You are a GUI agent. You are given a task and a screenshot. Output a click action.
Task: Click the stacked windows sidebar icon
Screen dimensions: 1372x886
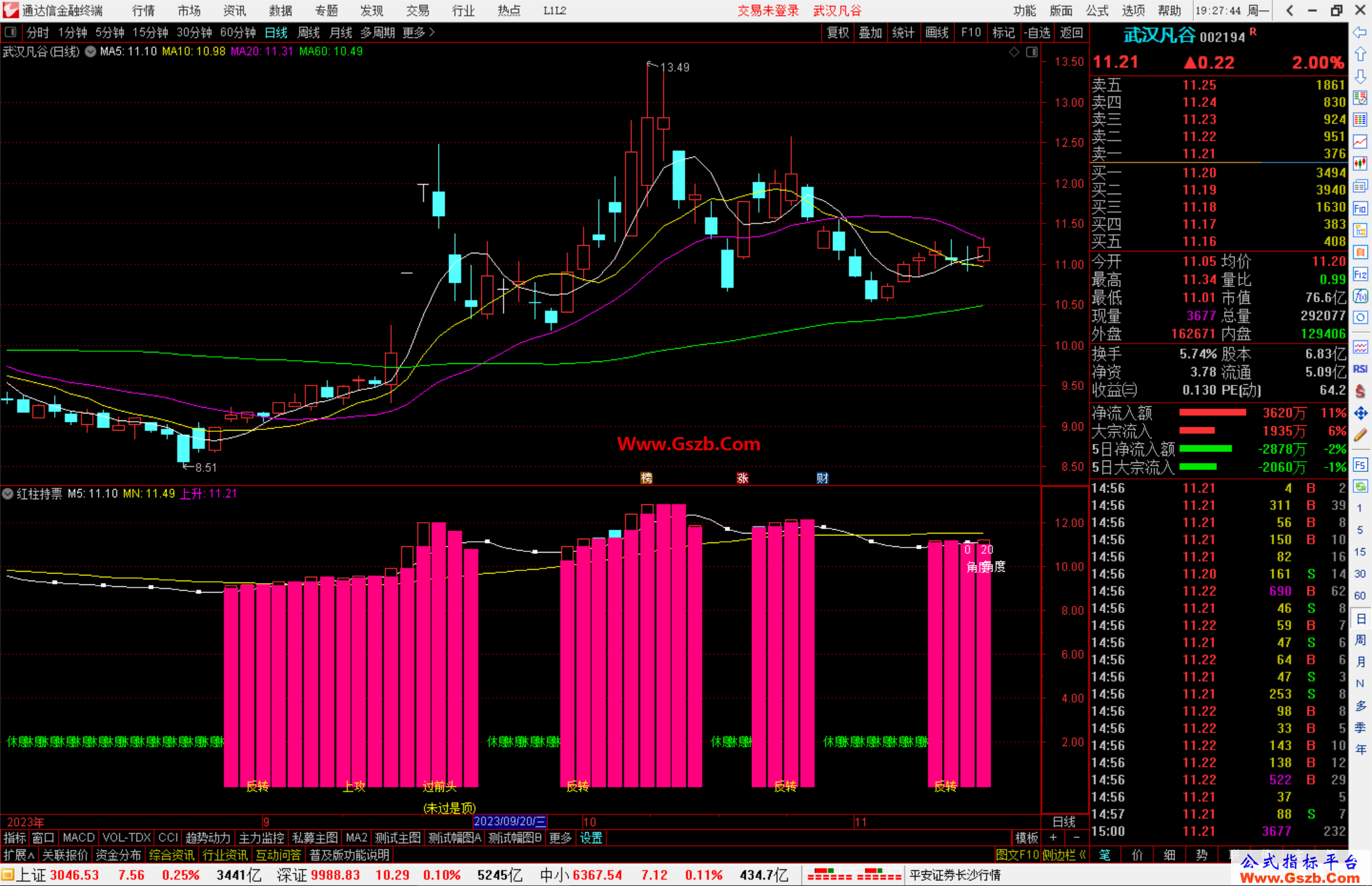(x=1360, y=186)
